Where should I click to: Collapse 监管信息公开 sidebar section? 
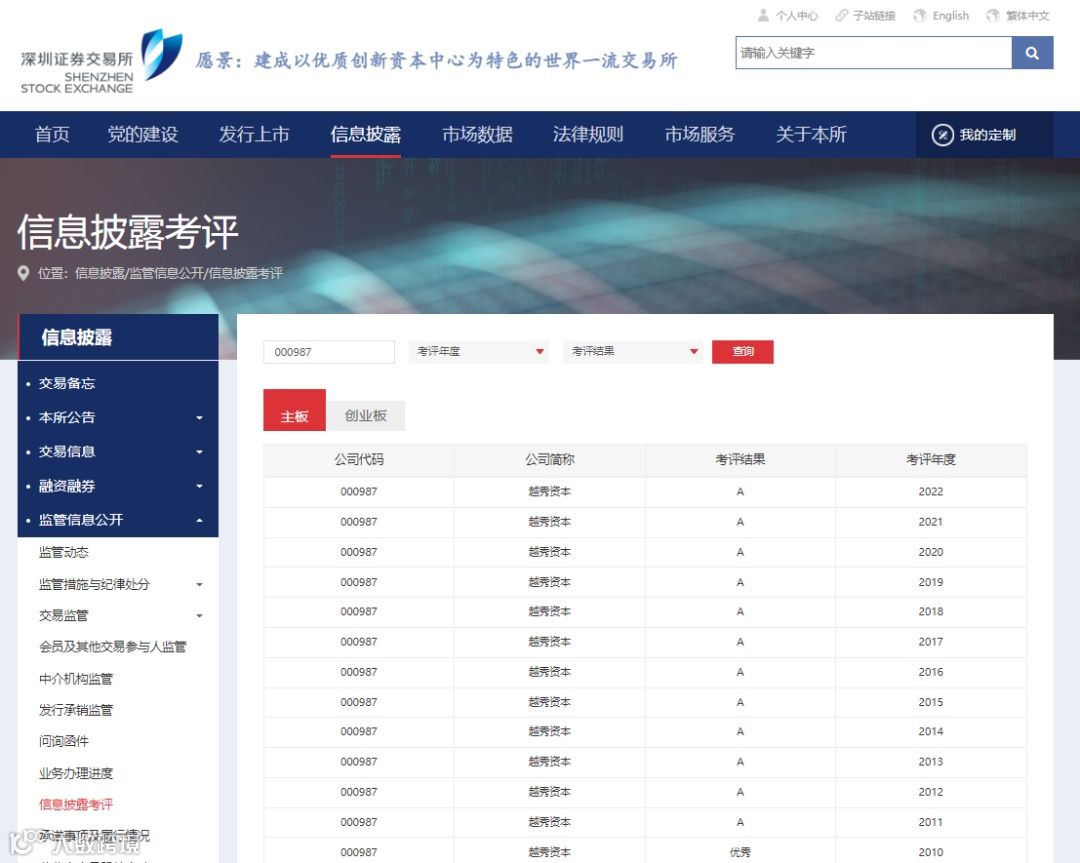tap(200, 520)
